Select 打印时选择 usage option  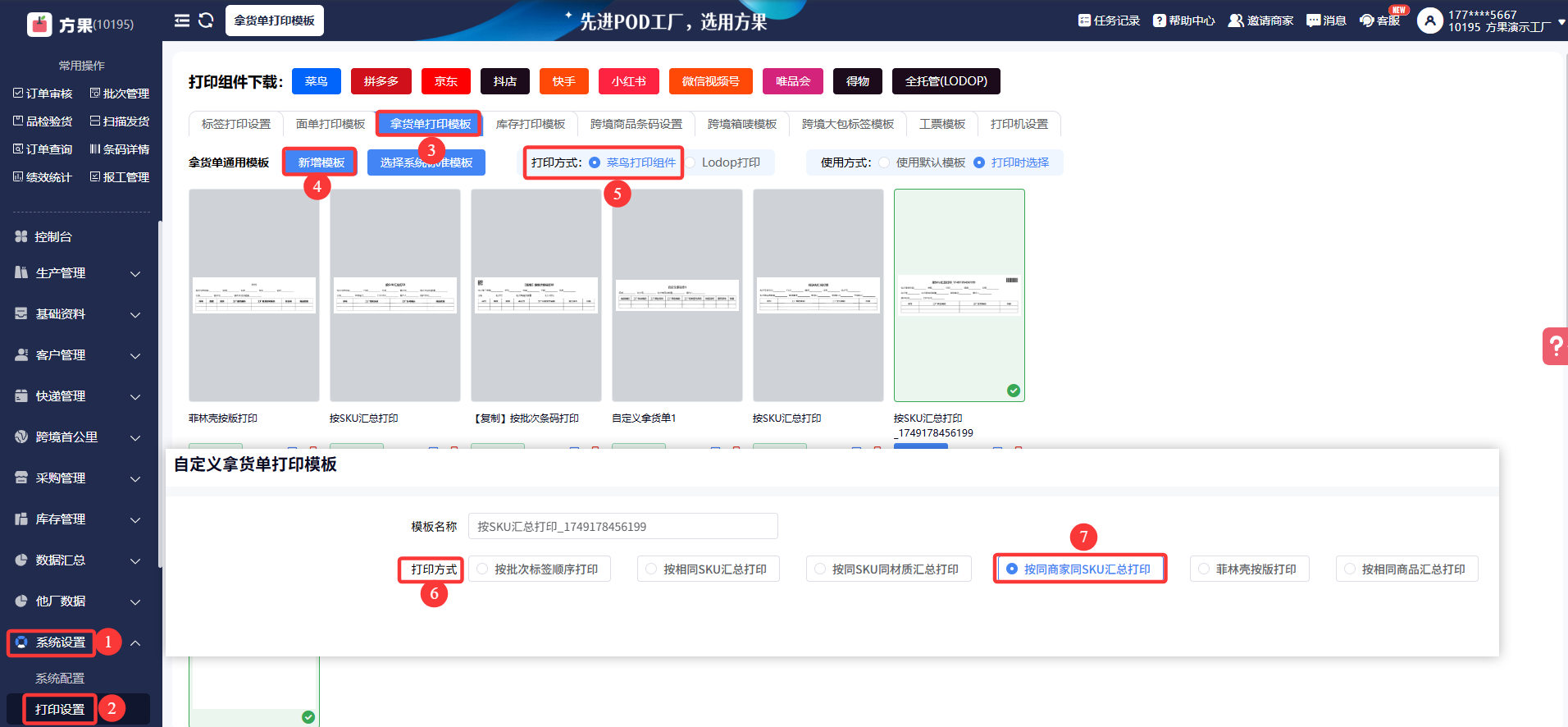click(1011, 162)
